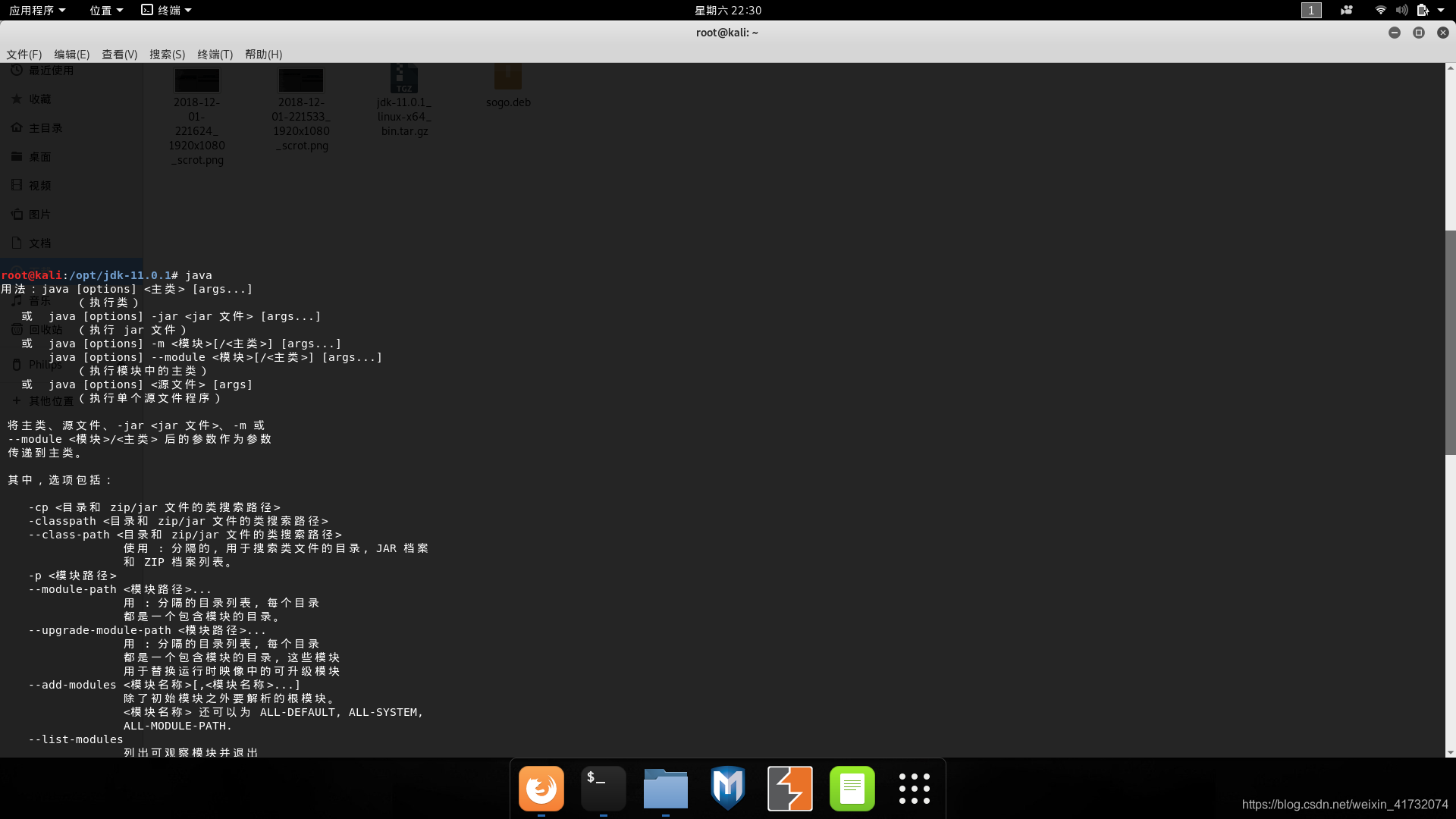Open the 文件(F) menu
Screen dimensions: 1456x819
[24, 54]
